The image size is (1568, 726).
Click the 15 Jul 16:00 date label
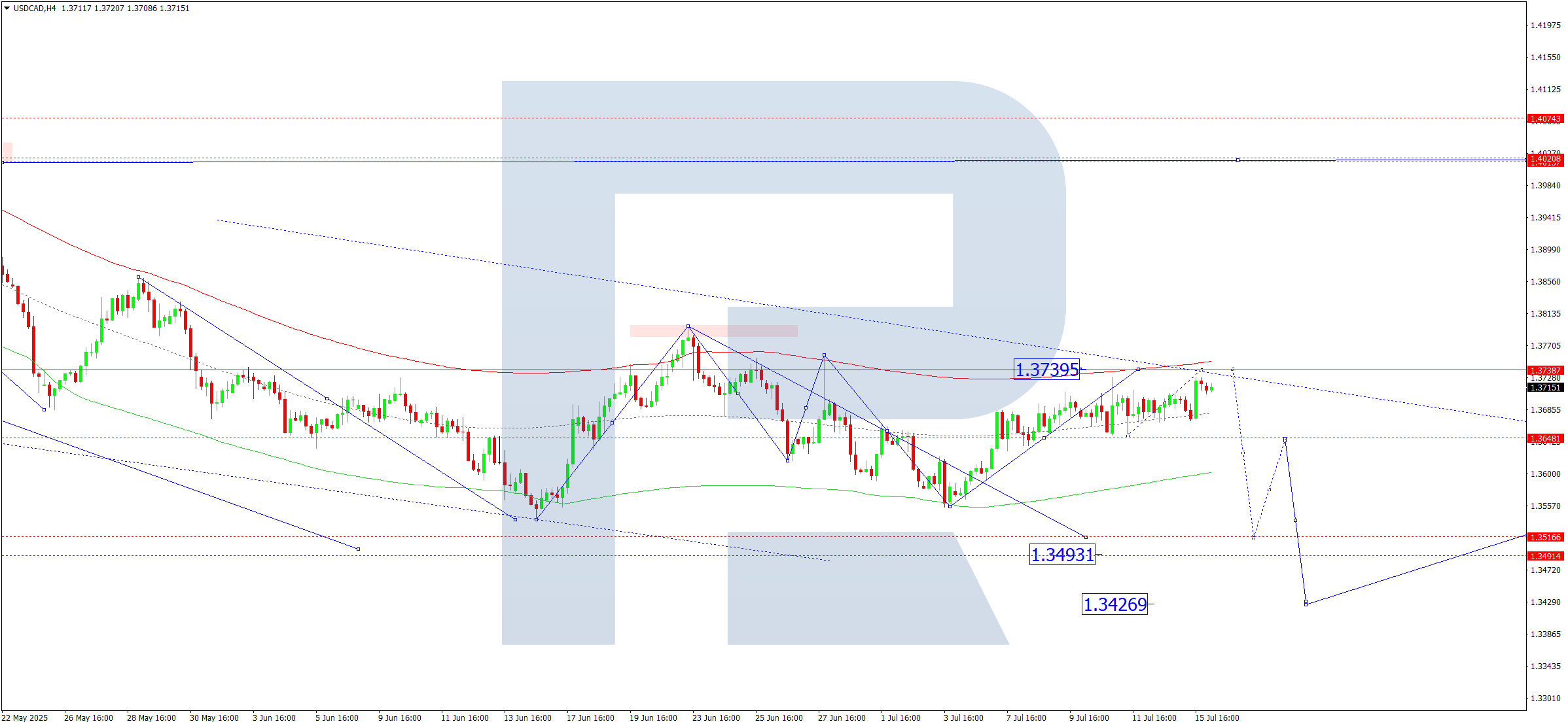pyautogui.click(x=1217, y=717)
